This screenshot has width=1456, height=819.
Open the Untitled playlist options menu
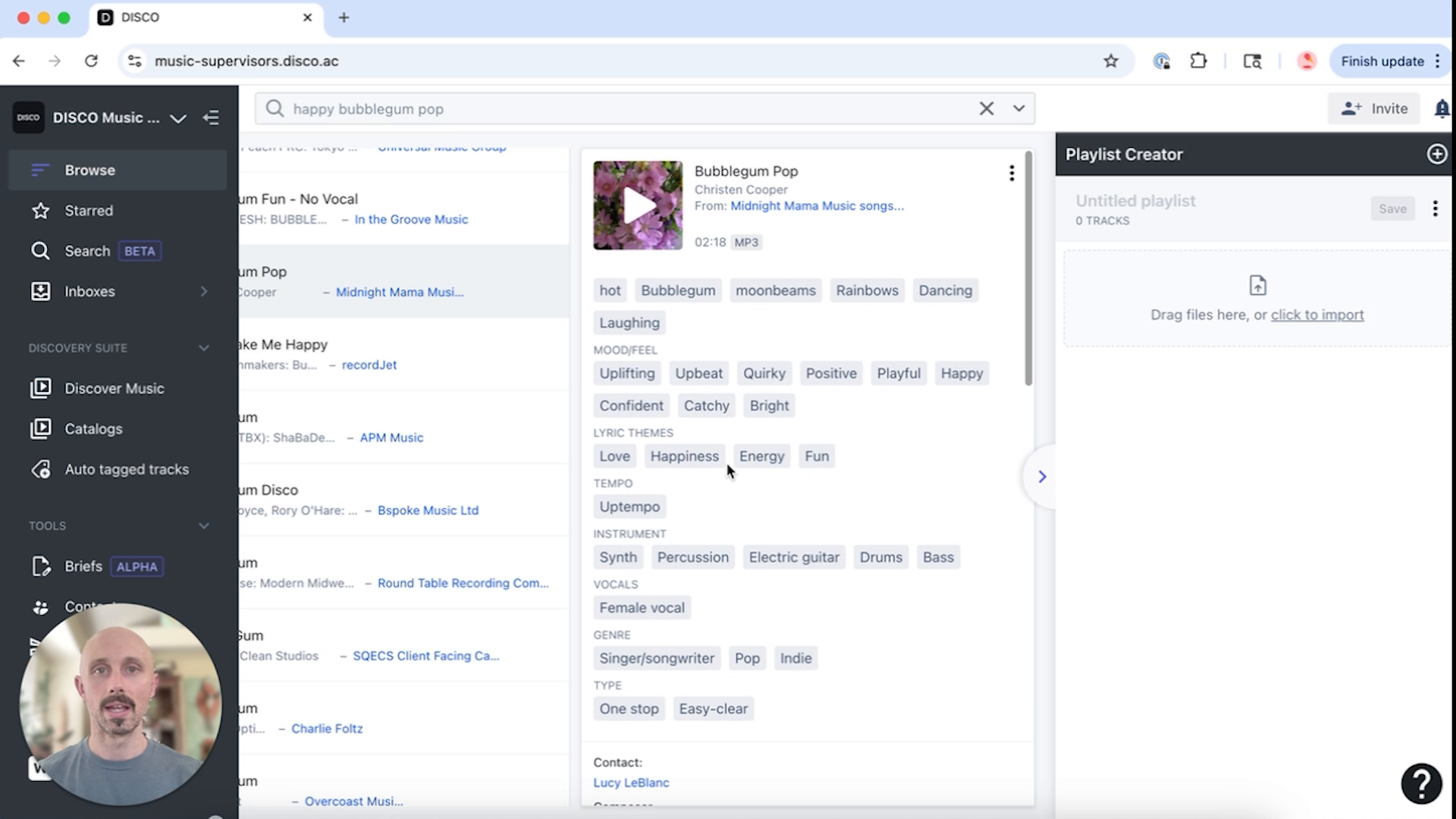[1435, 209]
